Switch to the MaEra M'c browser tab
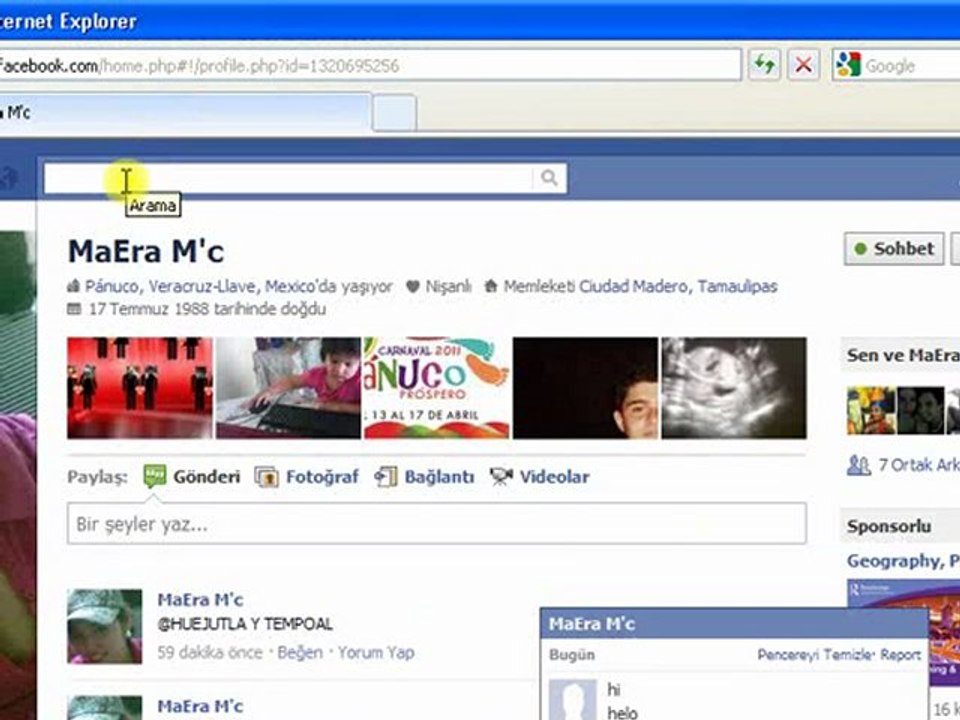Screen dimensions: 960x720 pos(185,112)
